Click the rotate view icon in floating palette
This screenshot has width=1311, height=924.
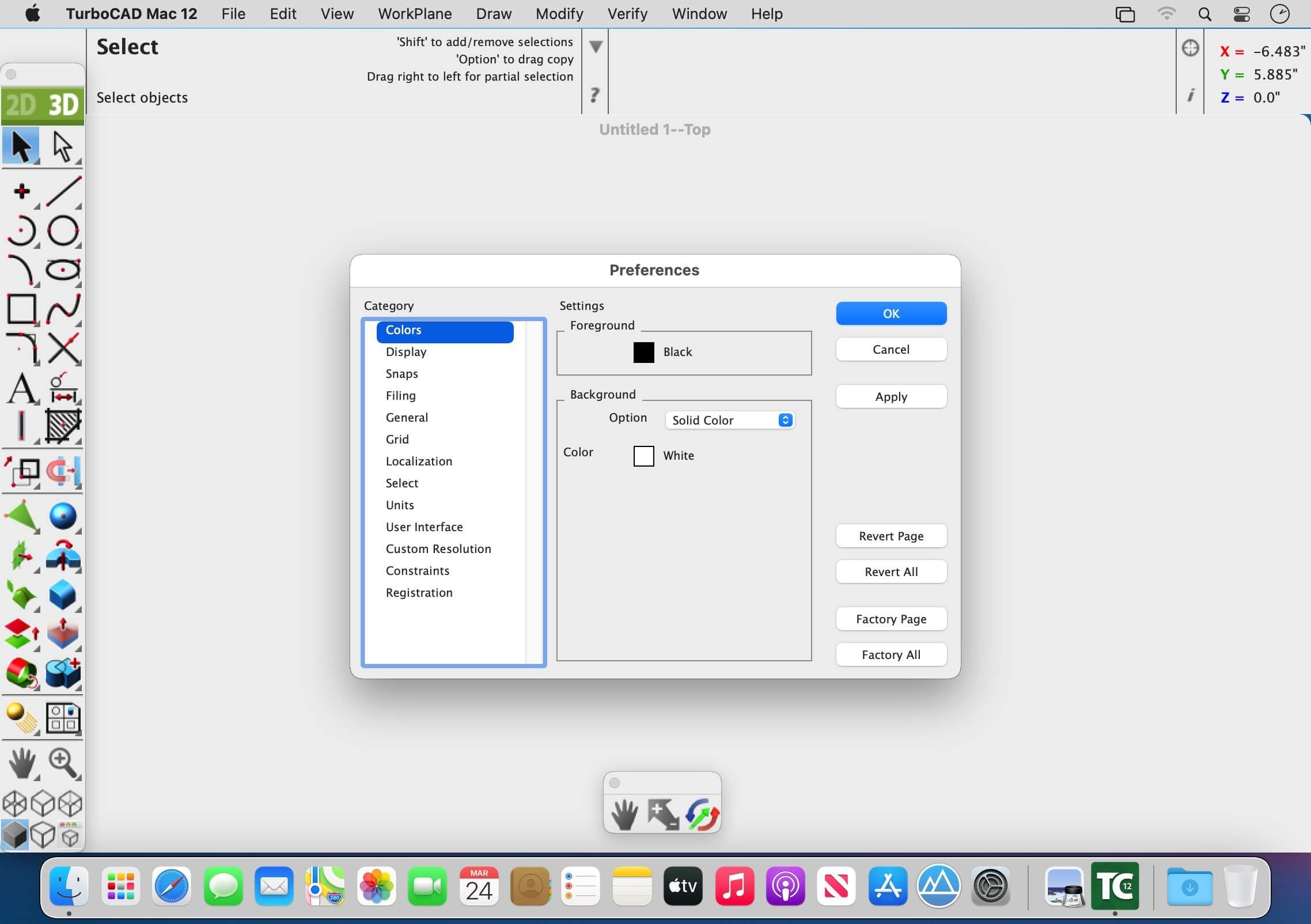(x=702, y=814)
